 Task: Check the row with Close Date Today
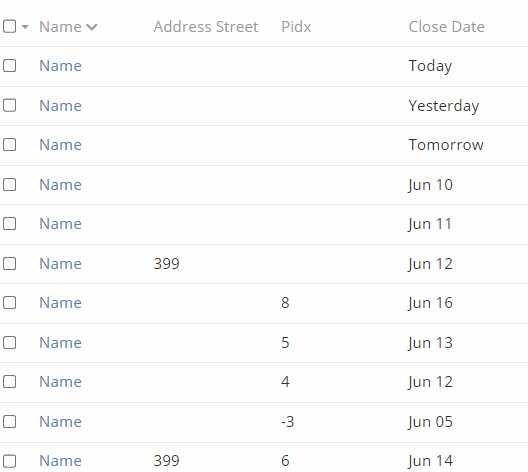[9, 66]
